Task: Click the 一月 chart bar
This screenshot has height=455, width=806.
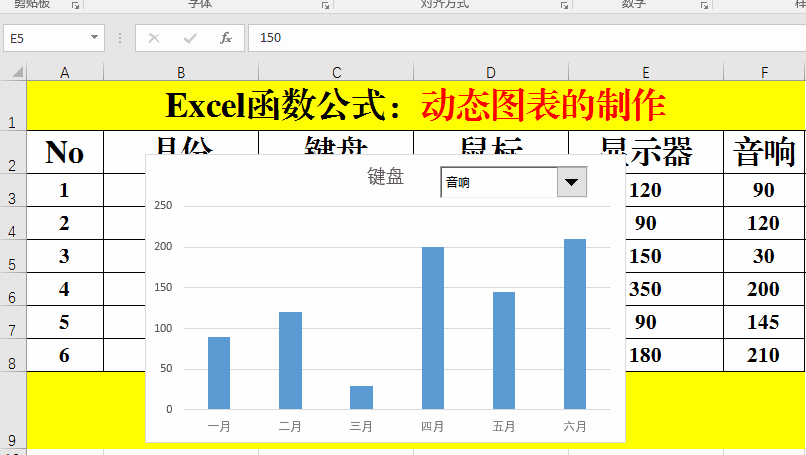Action: click(x=219, y=373)
